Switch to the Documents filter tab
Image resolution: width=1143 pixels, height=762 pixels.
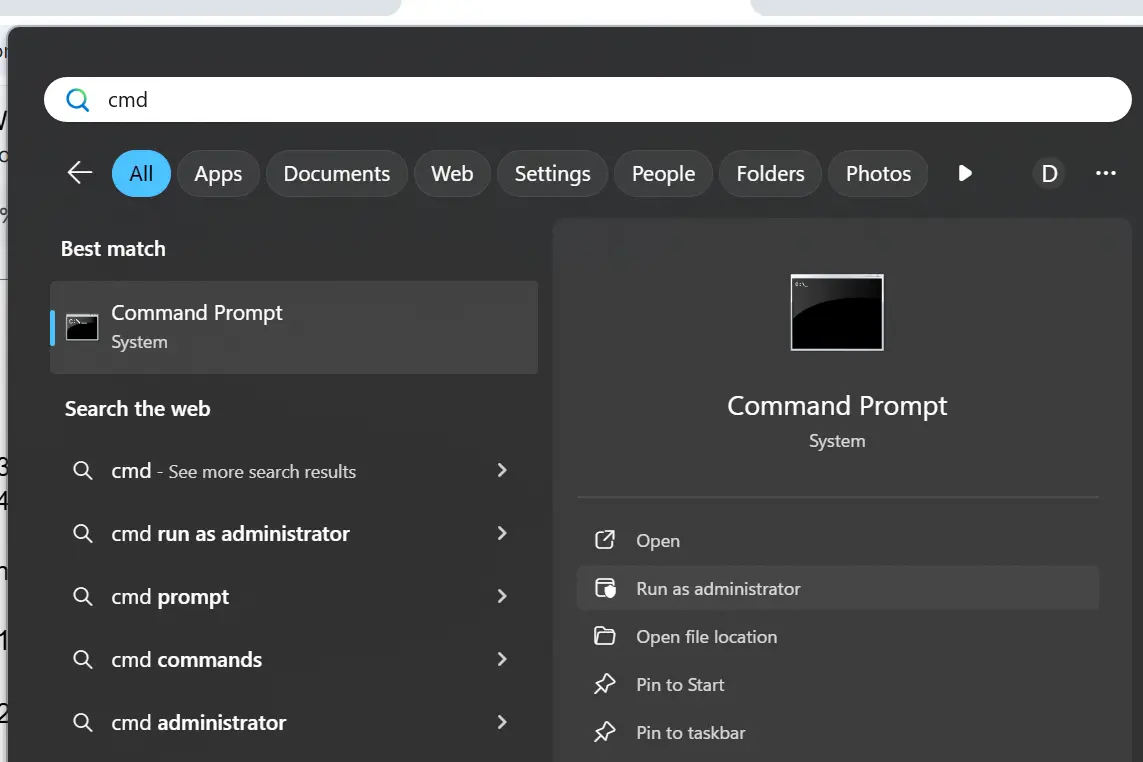pyautogui.click(x=336, y=174)
